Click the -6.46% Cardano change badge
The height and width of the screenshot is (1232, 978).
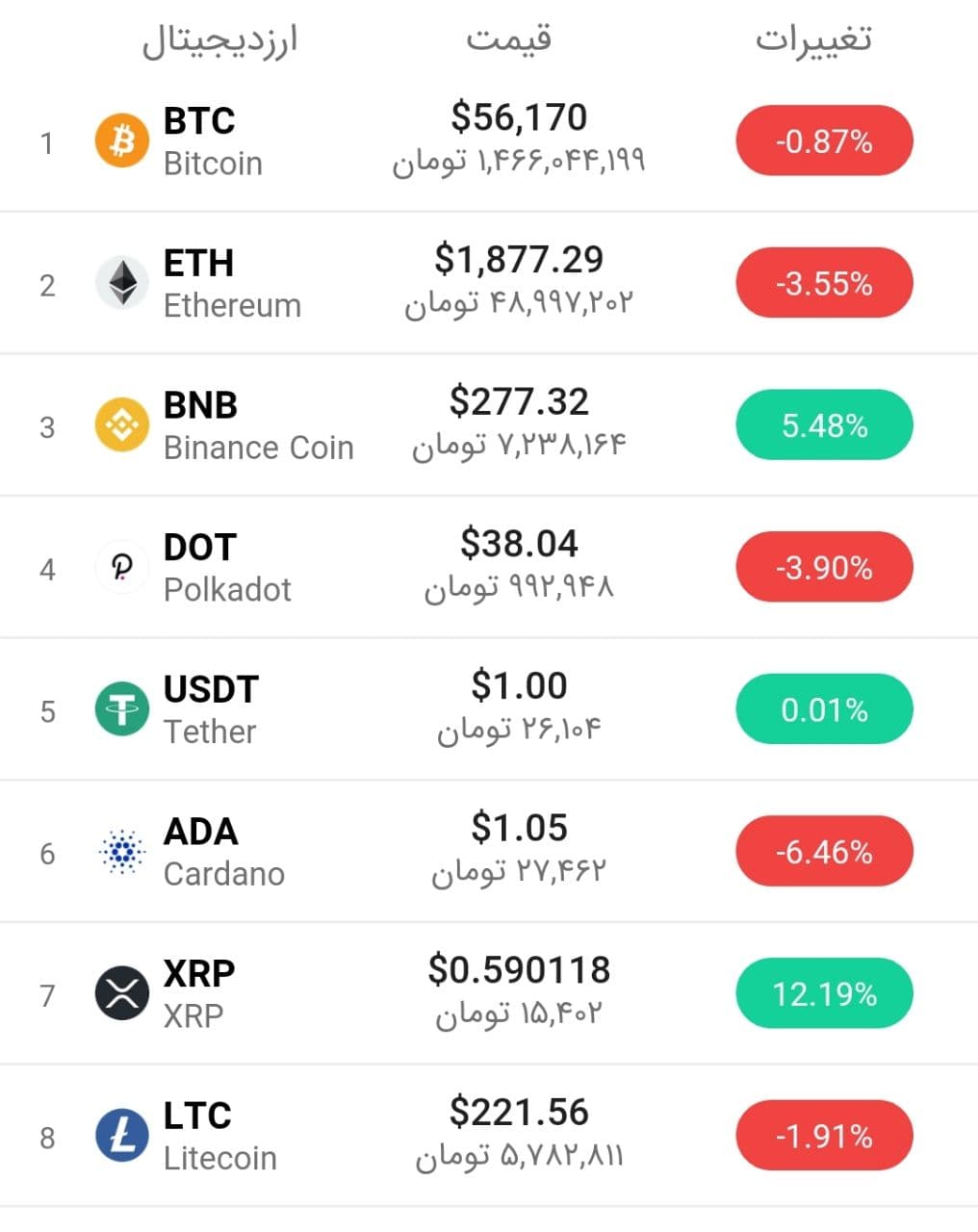(x=824, y=852)
